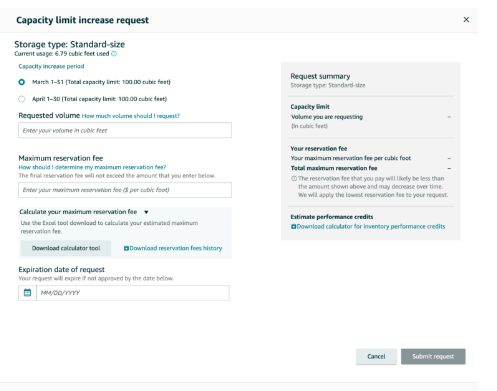Open 'How should I determine my maximum reservation fee?'
This screenshot has height=391, width=497.
point(92,167)
